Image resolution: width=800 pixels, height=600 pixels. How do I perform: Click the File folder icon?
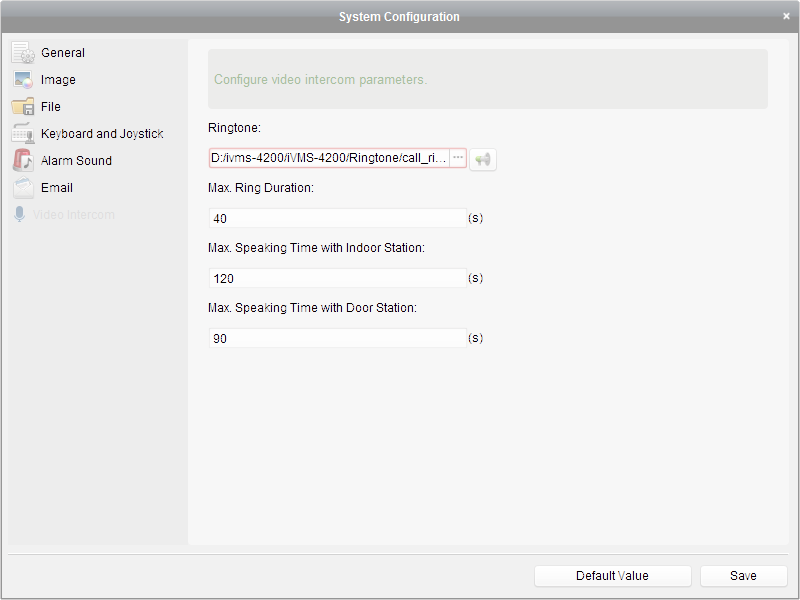pos(23,107)
